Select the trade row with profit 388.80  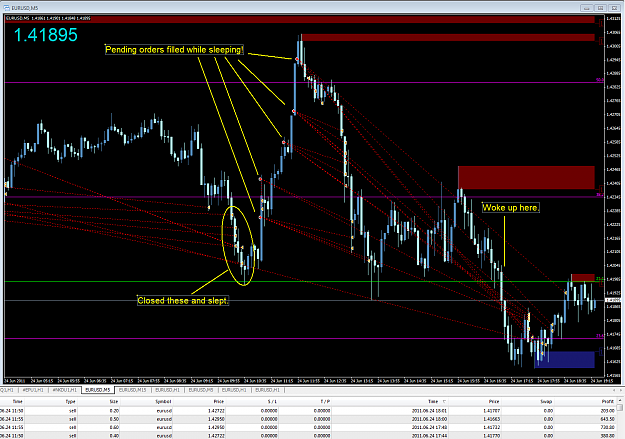pos(308,435)
